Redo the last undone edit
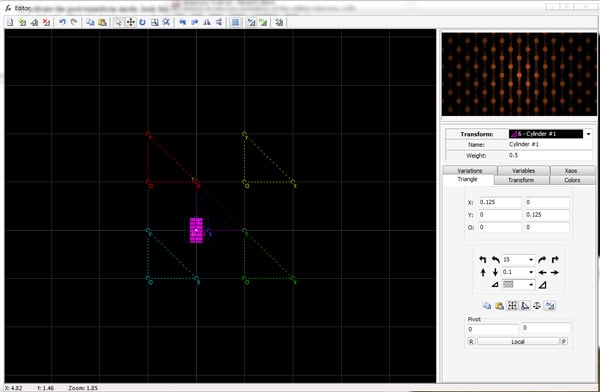 (x=74, y=22)
